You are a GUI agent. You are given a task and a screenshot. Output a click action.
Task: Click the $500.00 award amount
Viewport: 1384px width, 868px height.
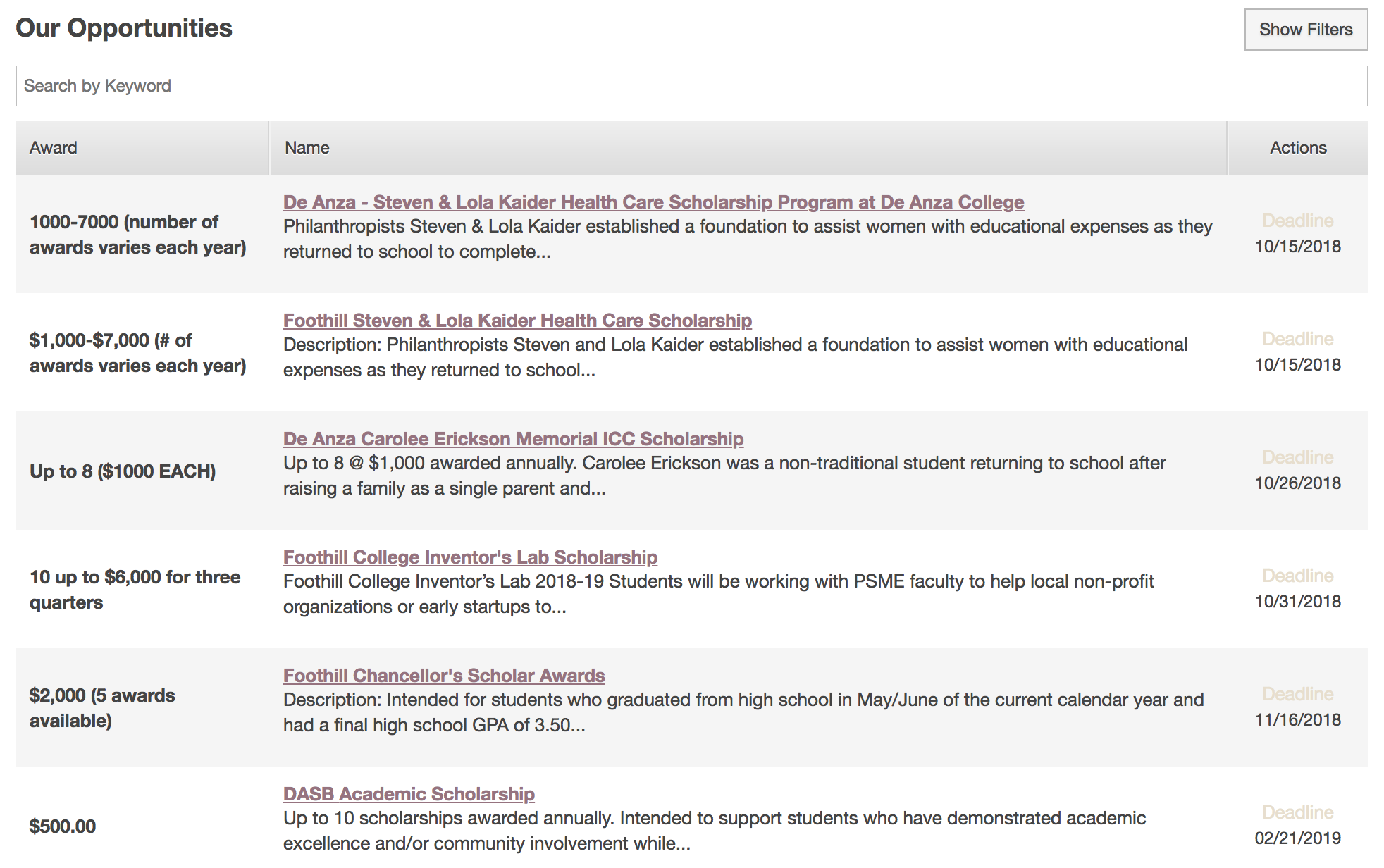click(63, 826)
